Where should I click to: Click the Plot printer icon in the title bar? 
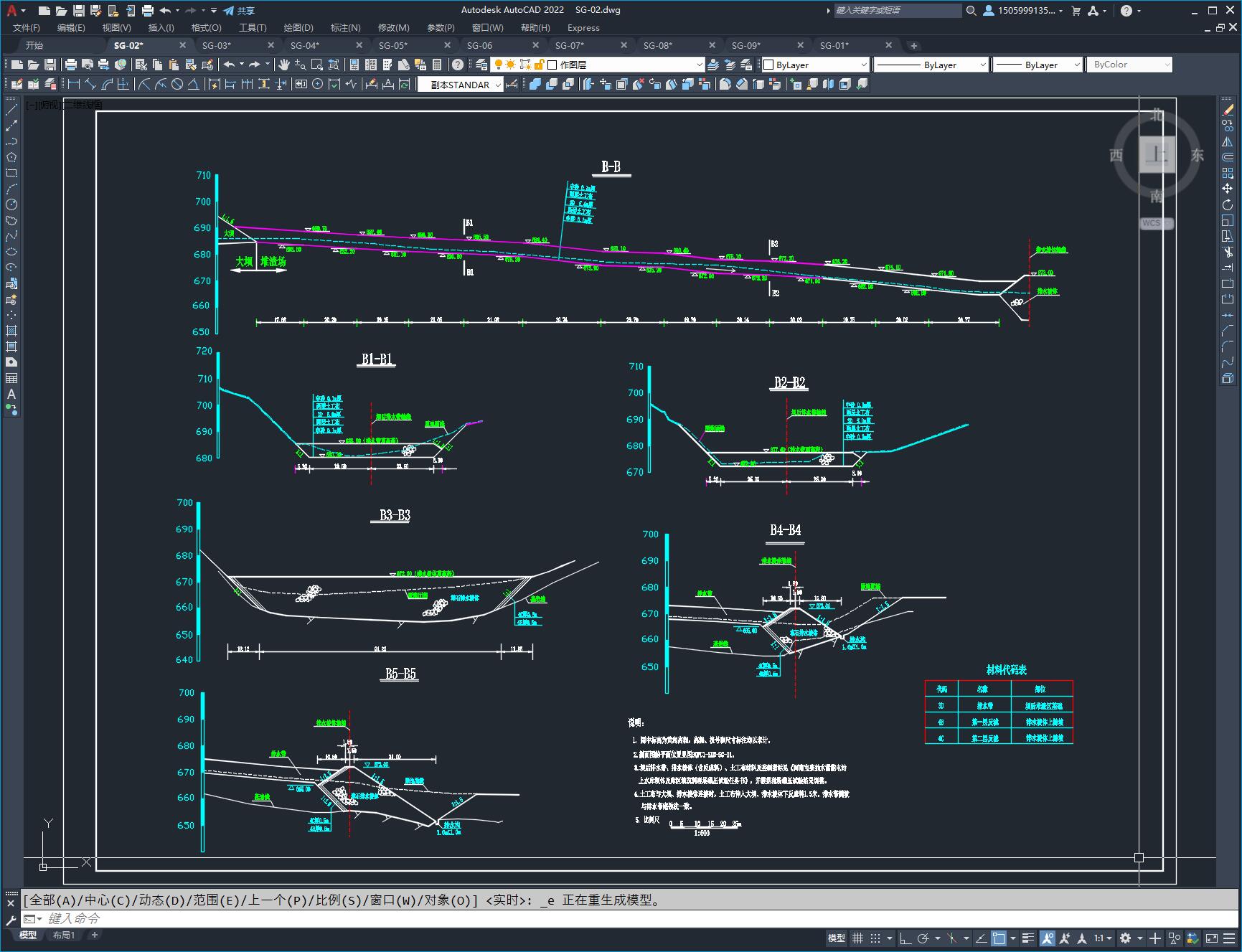pos(148,11)
